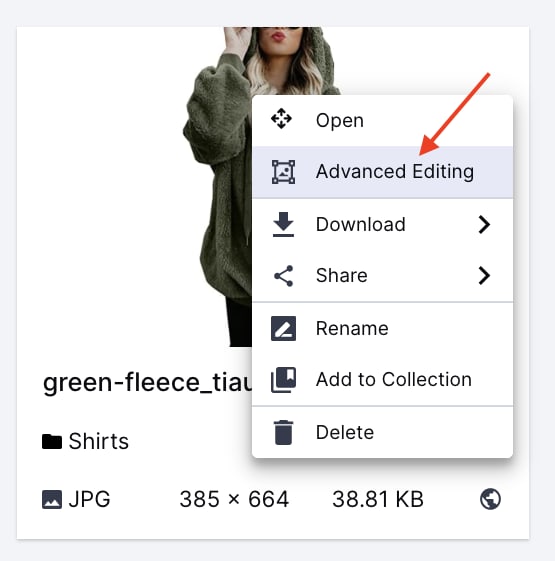Click the Open move-arrows icon
This screenshot has width=555, height=561.
pyautogui.click(x=281, y=118)
